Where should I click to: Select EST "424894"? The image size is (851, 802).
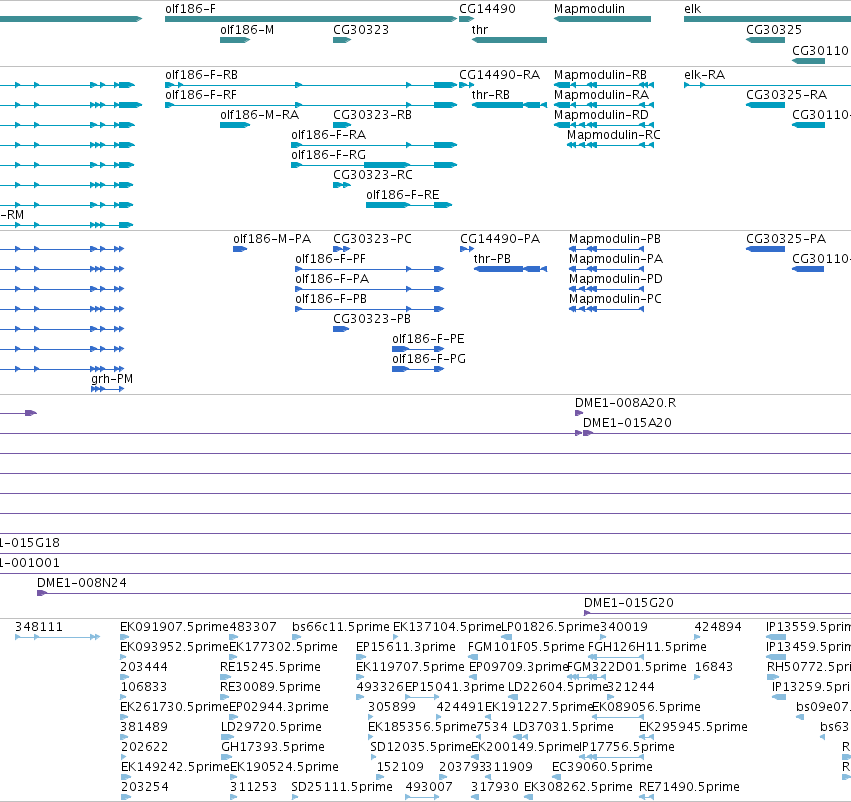tap(718, 627)
